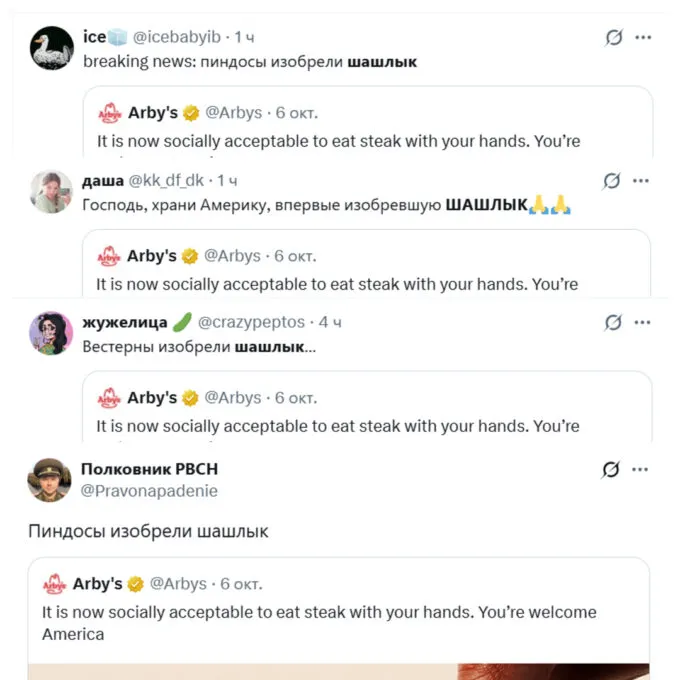The height and width of the screenshot is (680, 680).
Task: Click the Grok icon on жужелица's tweet
Action: (x=614, y=323)
